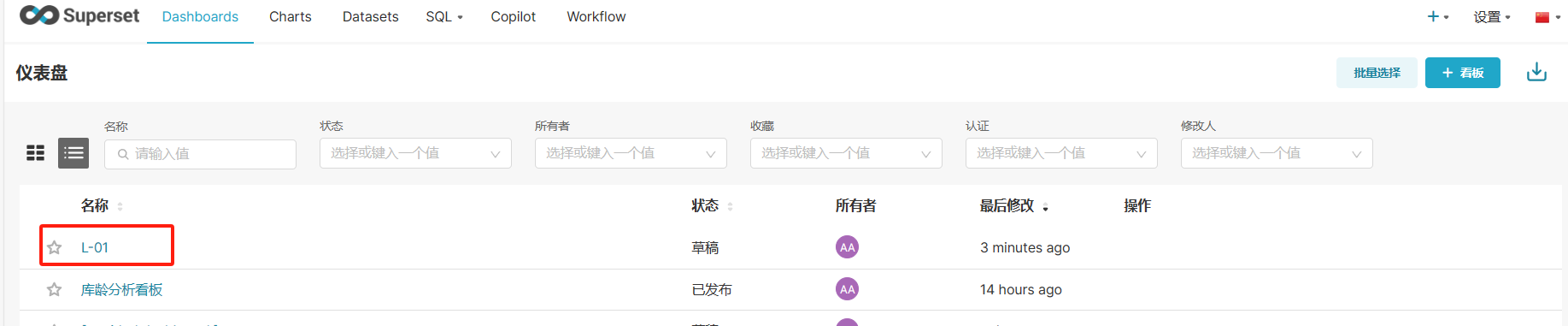The image size is (1568, 326).
Task: Go to the Dashboards tab
Action: 200,16
